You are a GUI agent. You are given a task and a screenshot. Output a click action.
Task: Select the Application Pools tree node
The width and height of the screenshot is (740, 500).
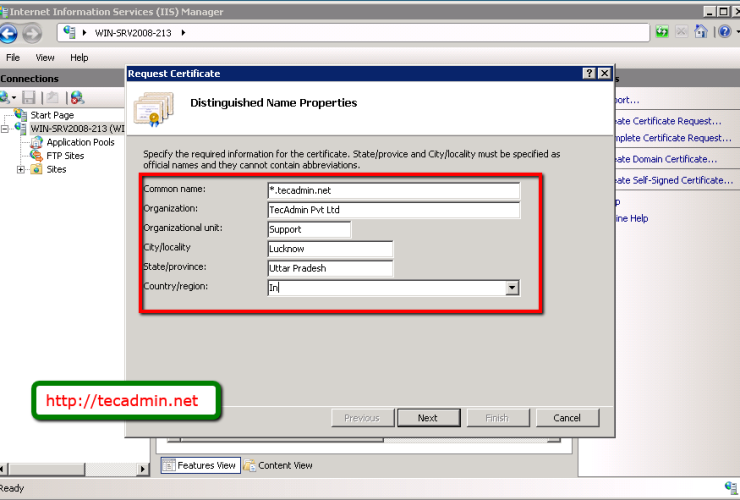coord(80,142)
